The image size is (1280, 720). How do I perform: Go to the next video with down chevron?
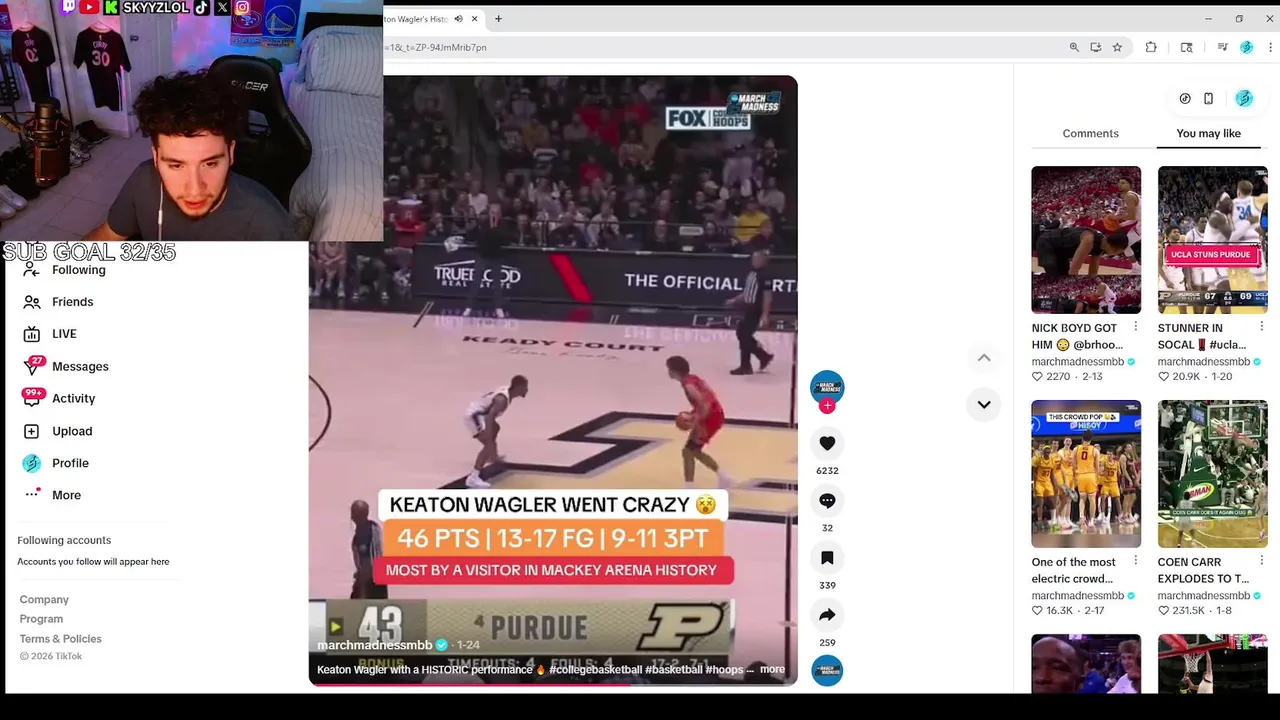pos(984,404)
